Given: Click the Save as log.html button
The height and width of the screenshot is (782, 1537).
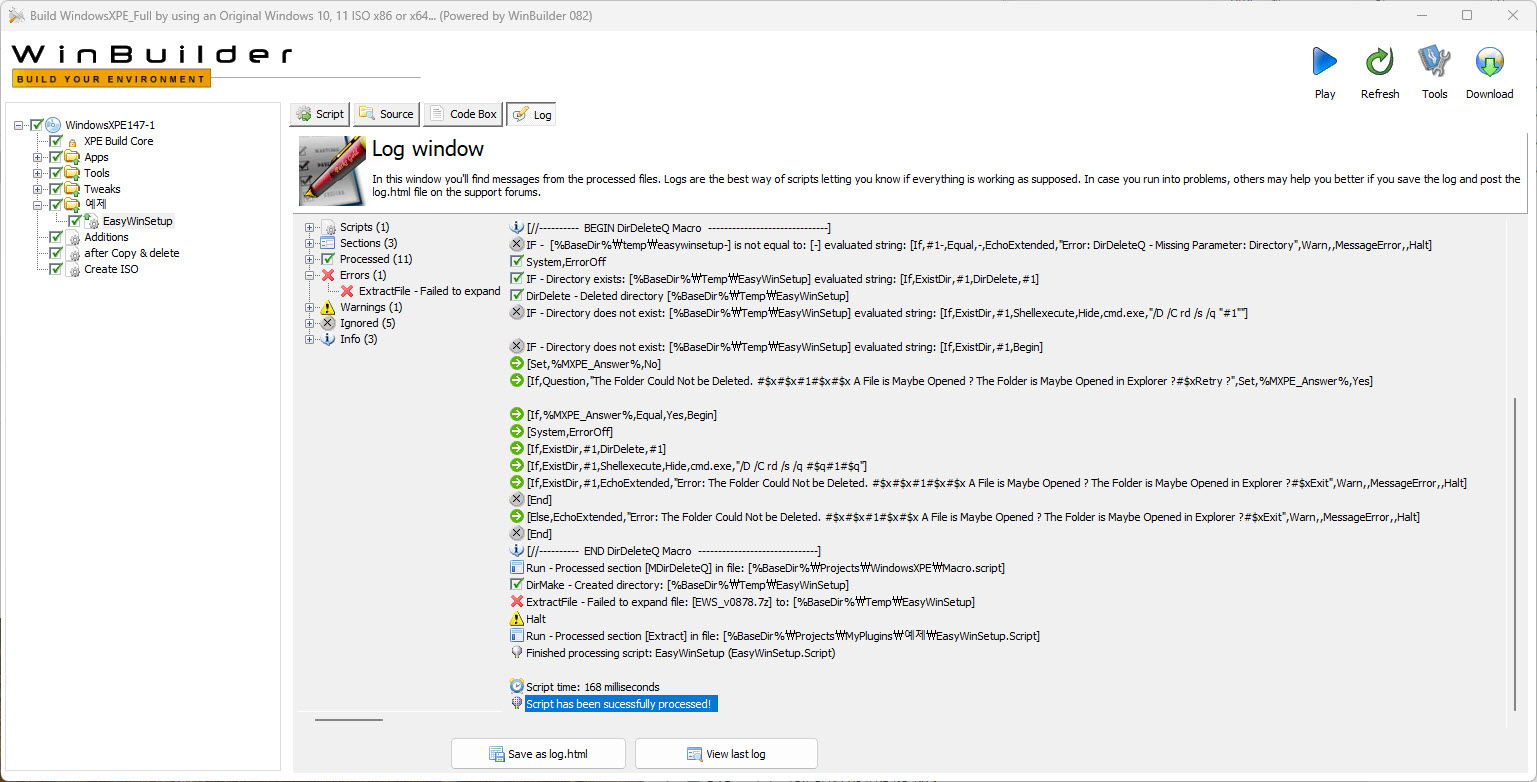Looking at the screenshot, I should point(539,754).
